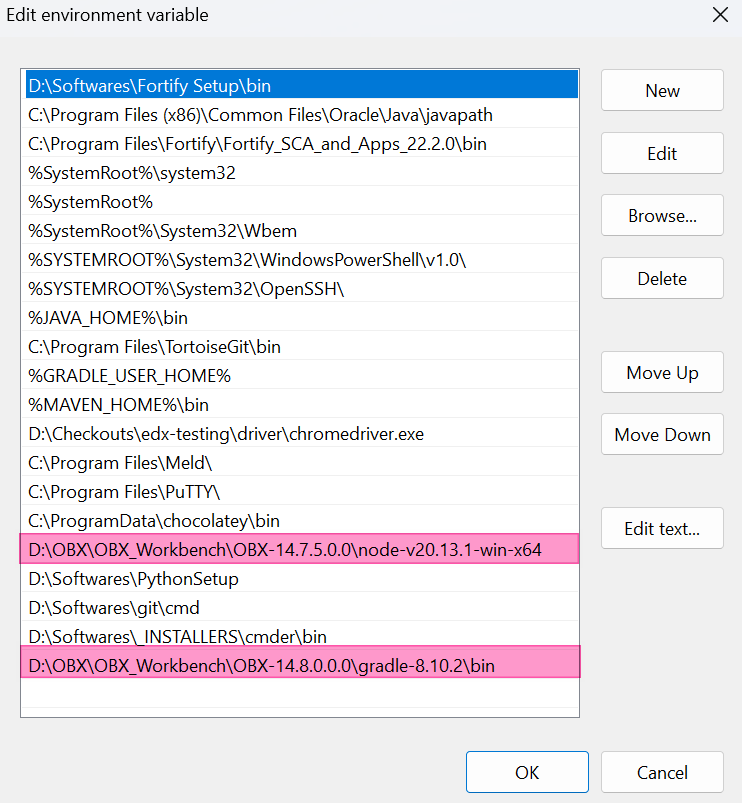Screen dimensions: 742x803
Task: Confirm with the OK button
Action: click(527, 772)
